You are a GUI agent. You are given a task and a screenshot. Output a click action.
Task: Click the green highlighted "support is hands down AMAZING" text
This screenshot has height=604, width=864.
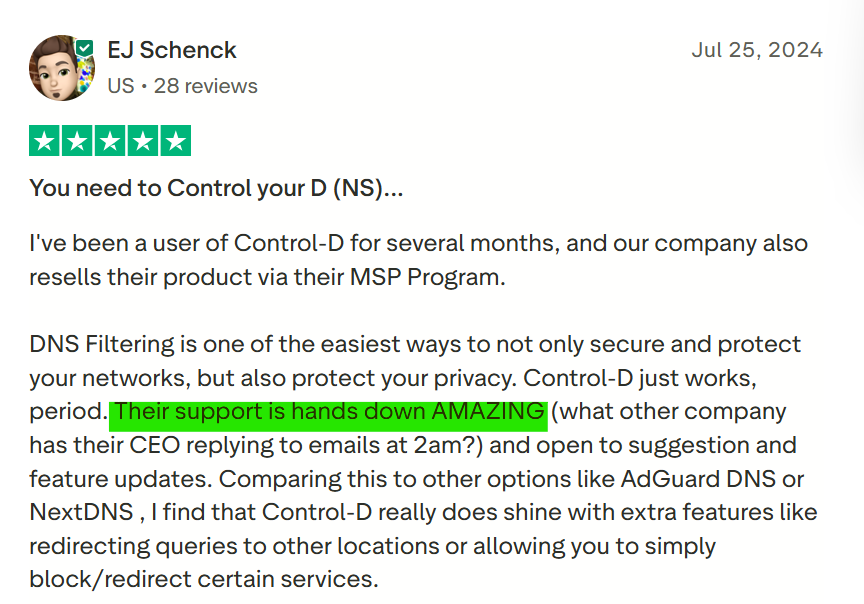[x=330, y=412]
